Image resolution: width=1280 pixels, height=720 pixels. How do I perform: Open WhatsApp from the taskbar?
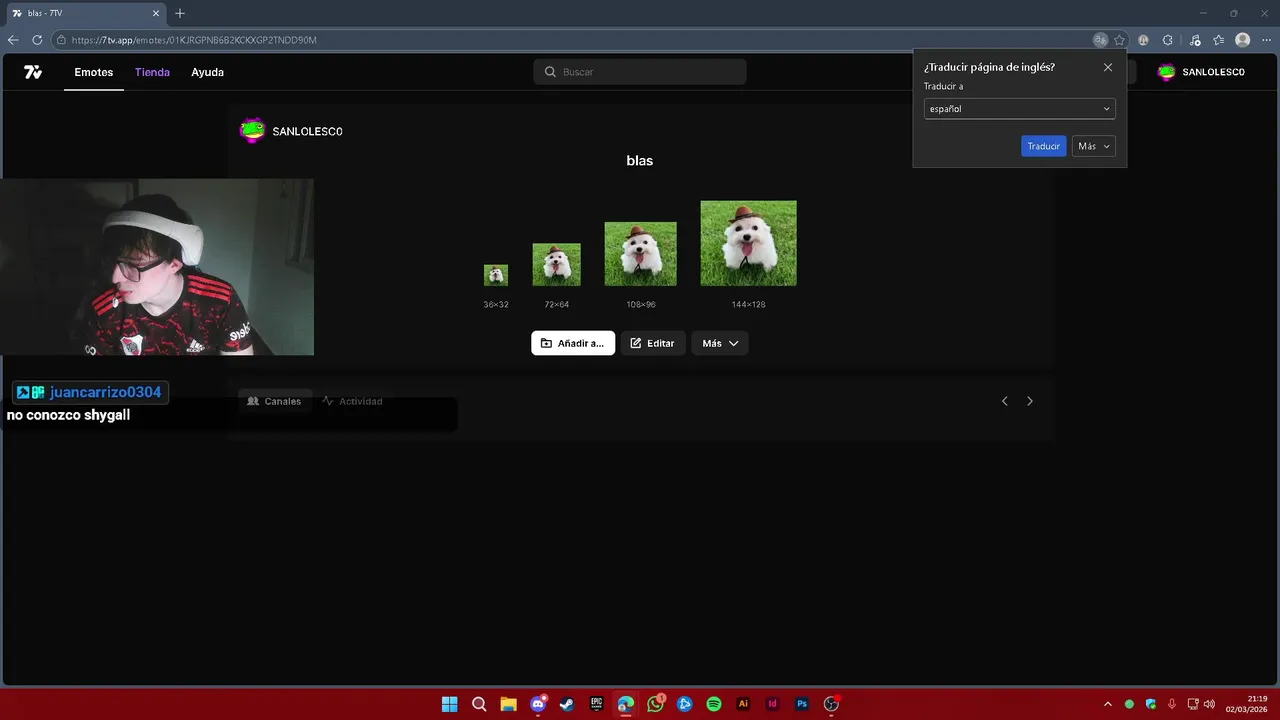[655, 704]
